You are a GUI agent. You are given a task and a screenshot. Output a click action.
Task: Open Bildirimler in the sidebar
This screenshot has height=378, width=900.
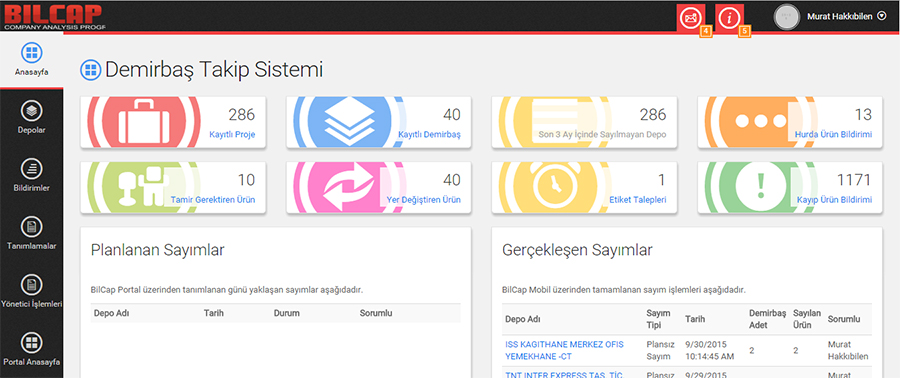(x=32, y=176)
